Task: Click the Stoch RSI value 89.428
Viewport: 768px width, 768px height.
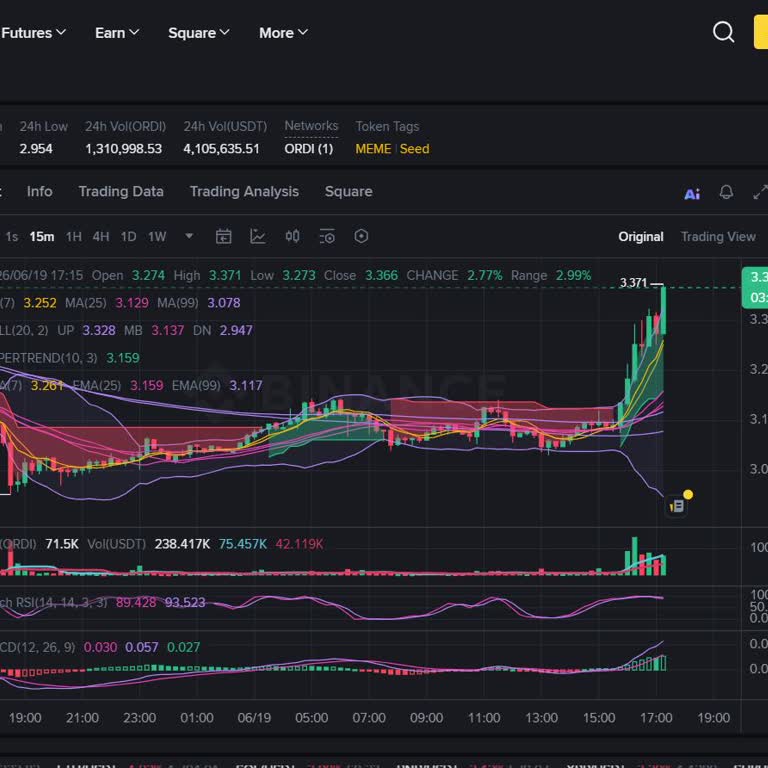Action: point(136,602)
